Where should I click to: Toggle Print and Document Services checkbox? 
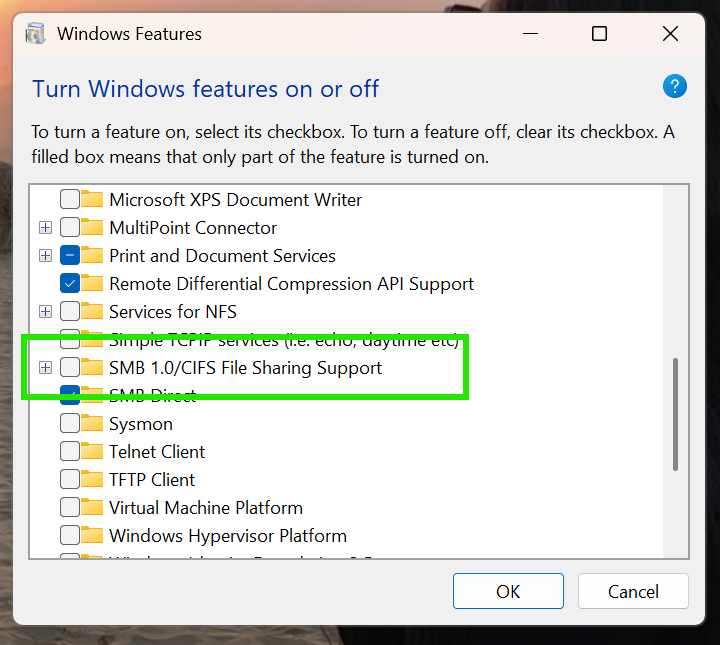click(70, 255)
